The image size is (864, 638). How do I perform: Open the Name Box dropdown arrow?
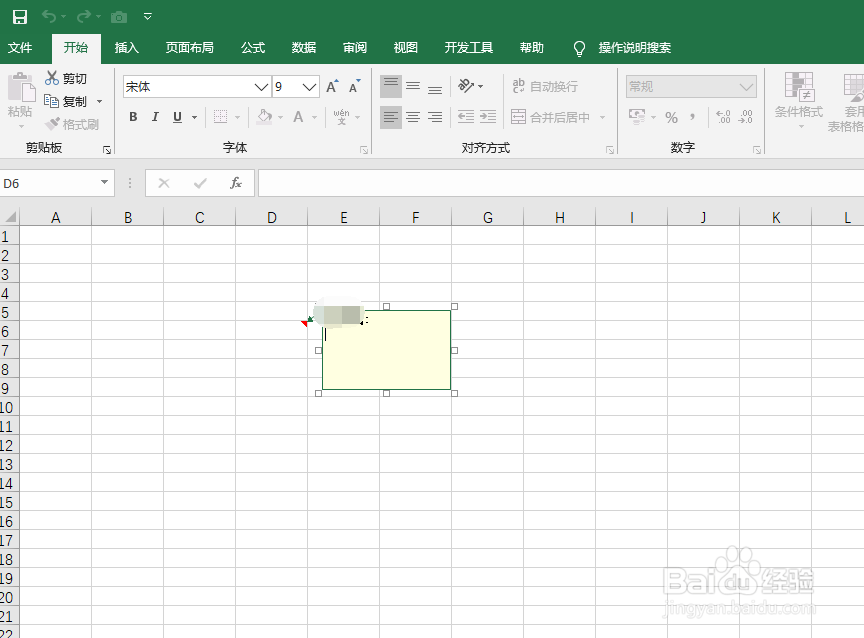(104, 182)
